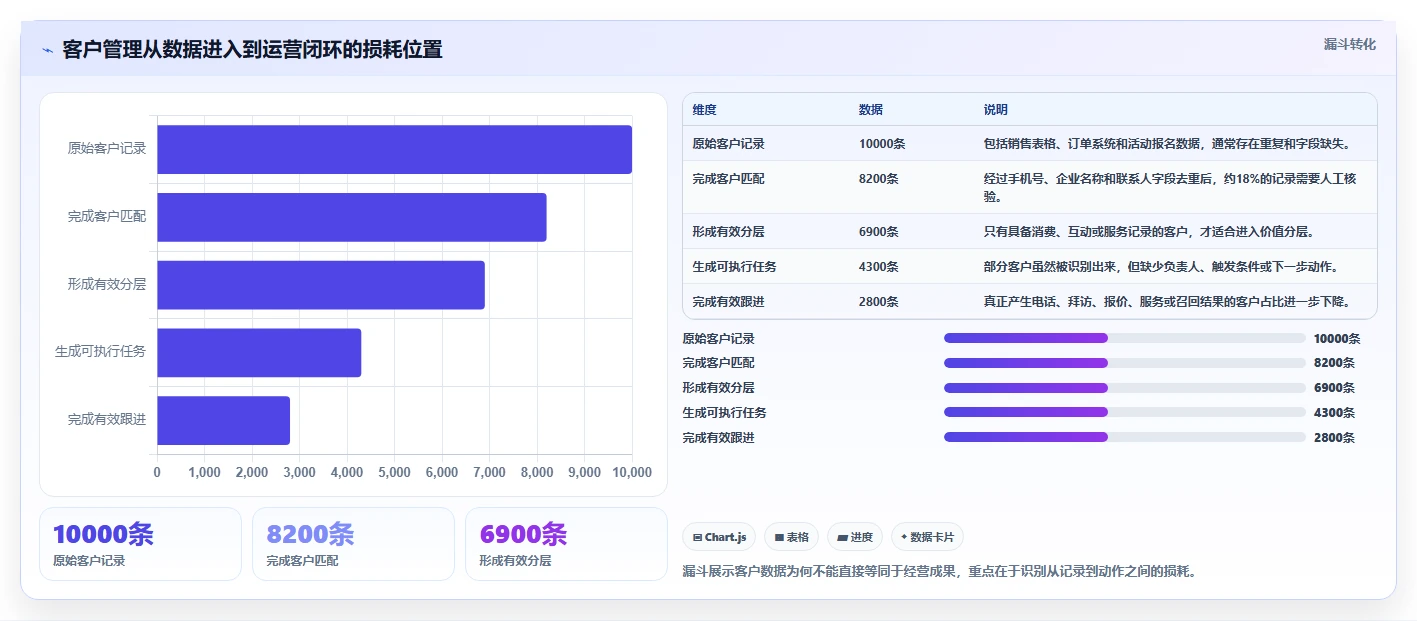Click the 5,000 axis tick label
This screenshot has width=1417, height=621.
point(394,472)
